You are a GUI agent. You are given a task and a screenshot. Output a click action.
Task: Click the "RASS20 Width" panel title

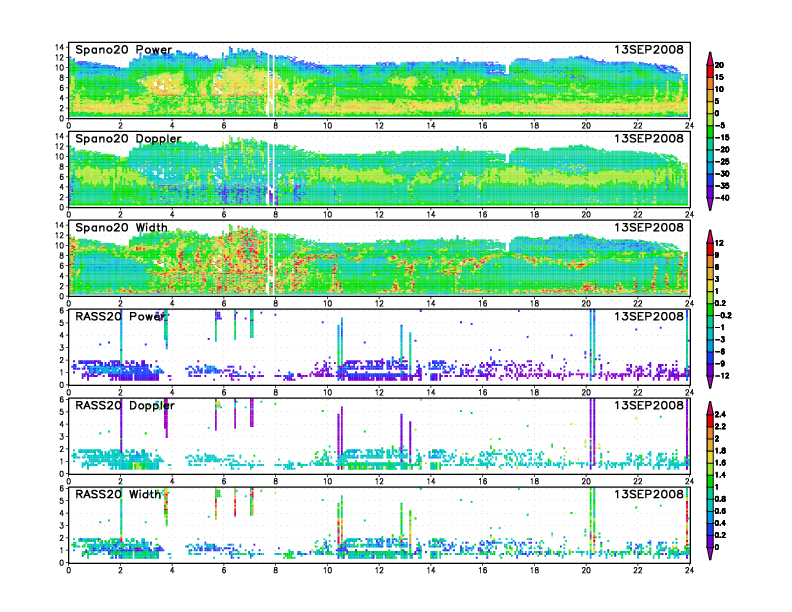click(x=118, y=494)
